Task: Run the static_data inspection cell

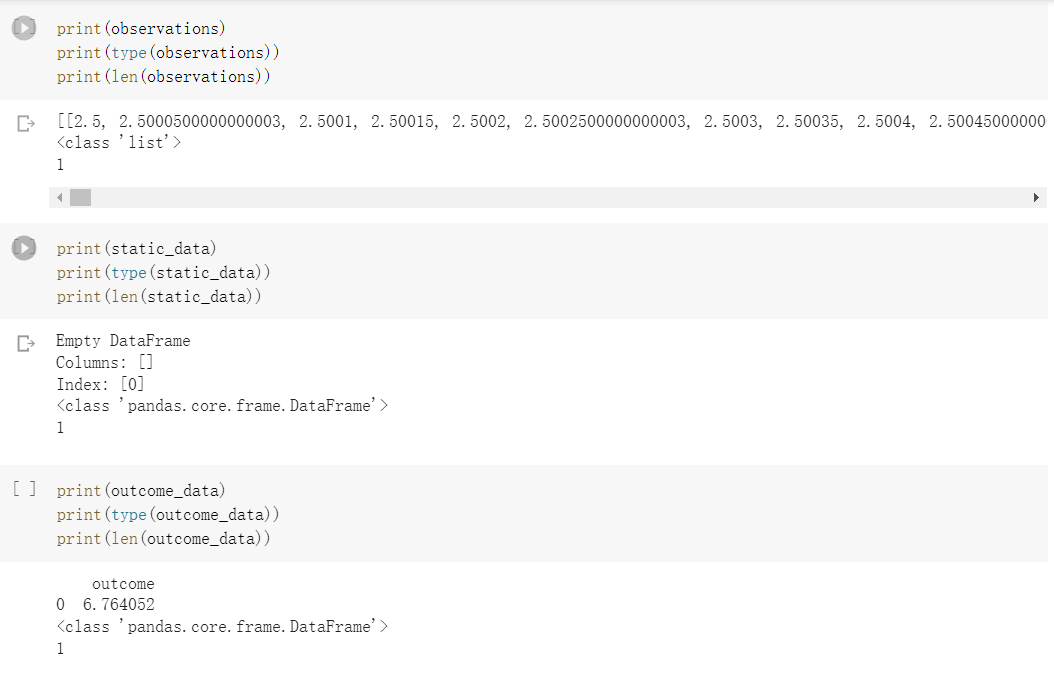Action: (x=22, y=248)
